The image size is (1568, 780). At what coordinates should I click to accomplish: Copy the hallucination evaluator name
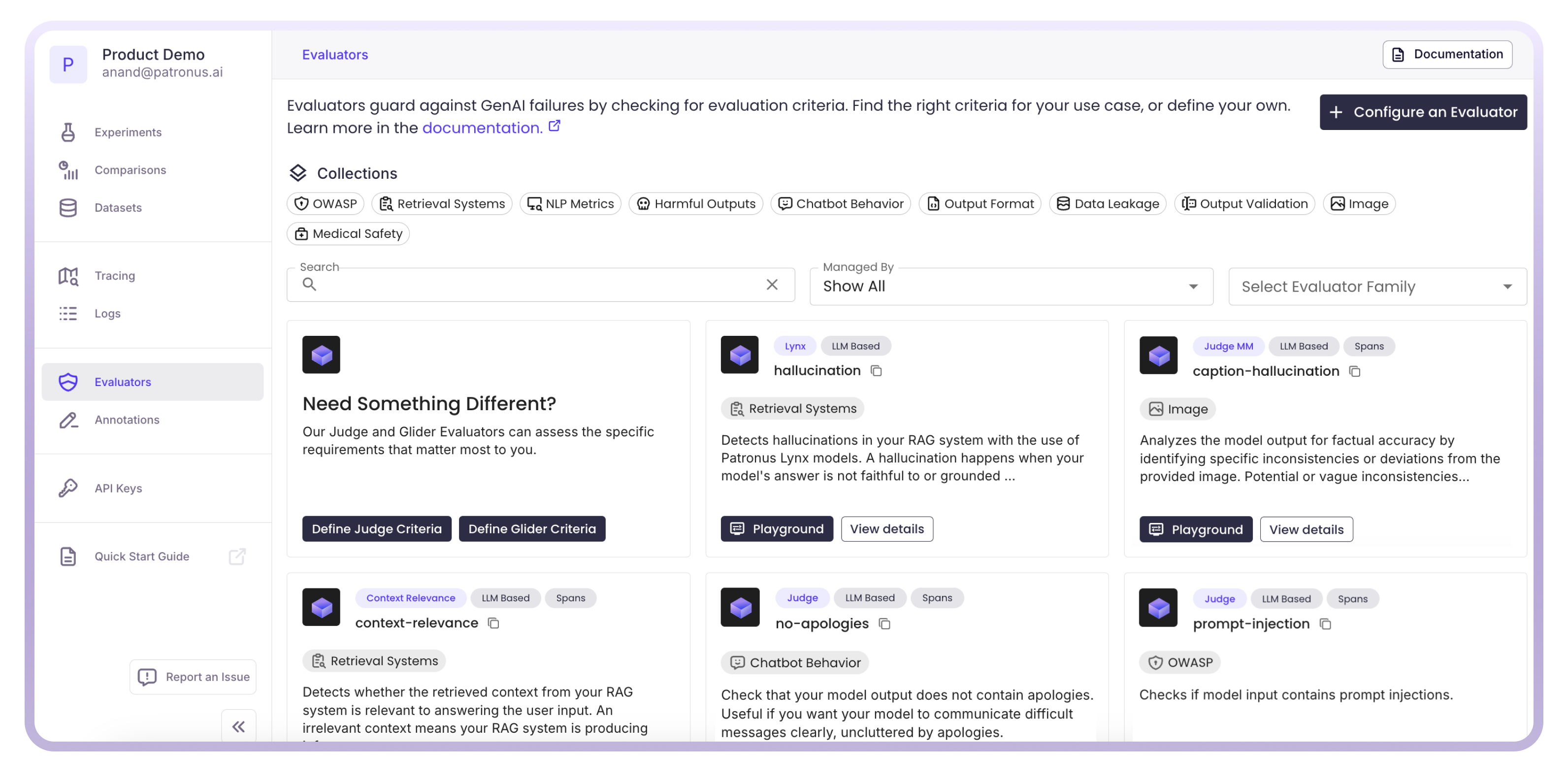tap(876, 370)
